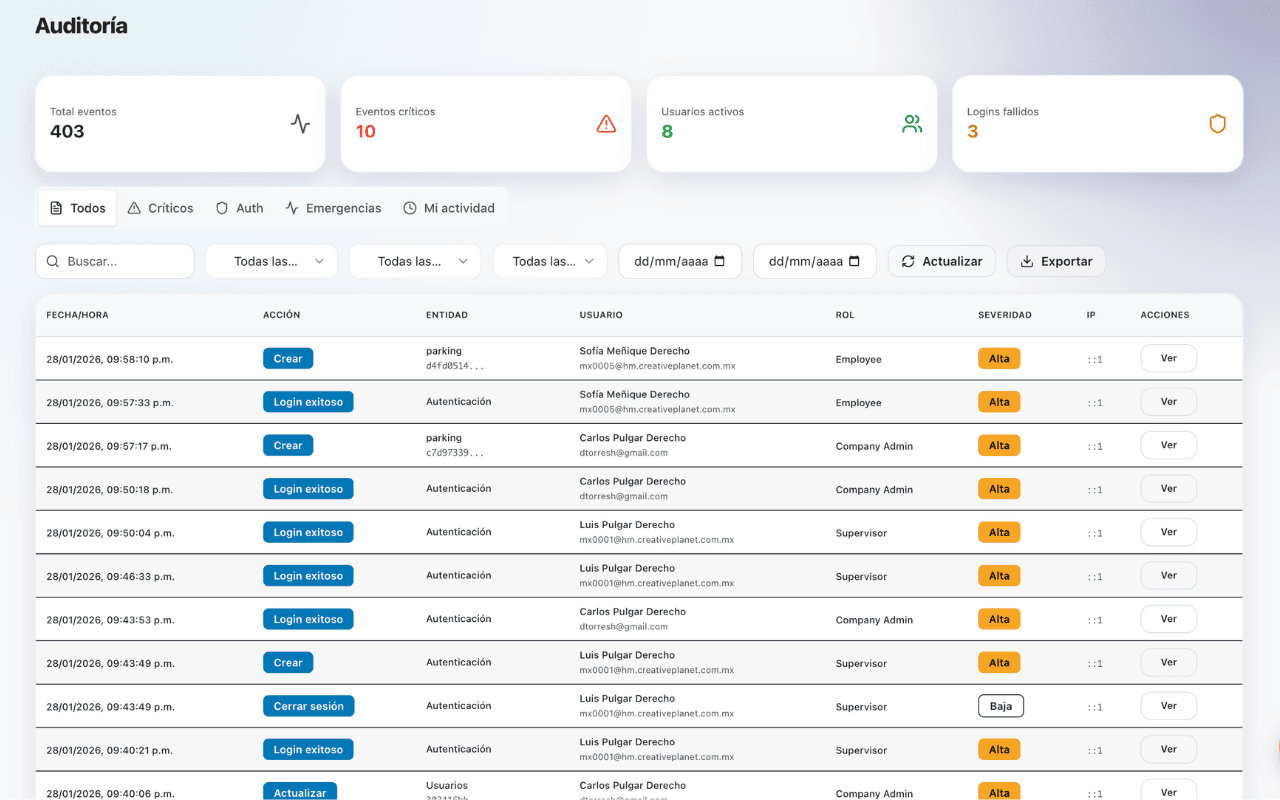Click the refresh icon inside Actualizar button
Viewport: 1280px width, 800px height.
908,260
